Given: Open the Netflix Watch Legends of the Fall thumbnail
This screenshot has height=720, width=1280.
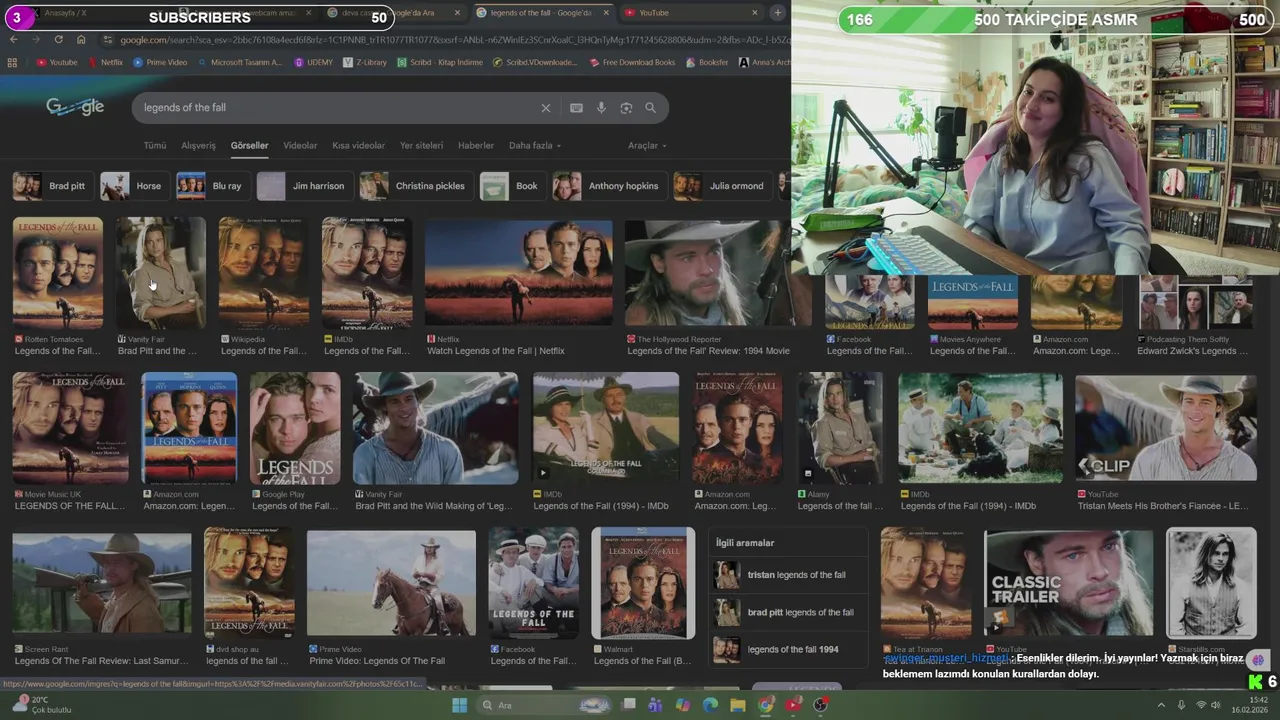Looking at the screenshot, I should 518,272.
